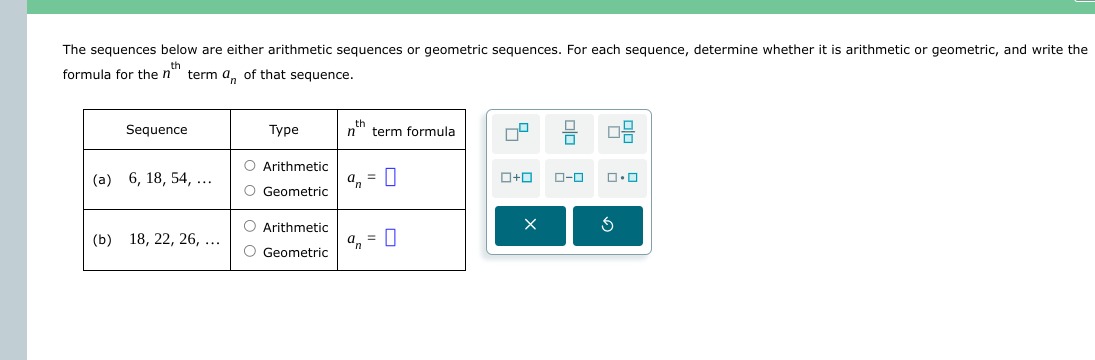Click the sequence text 6, 18, 54
The height and width of the screenshot is (360, 1095).
[x=170, y=179]
